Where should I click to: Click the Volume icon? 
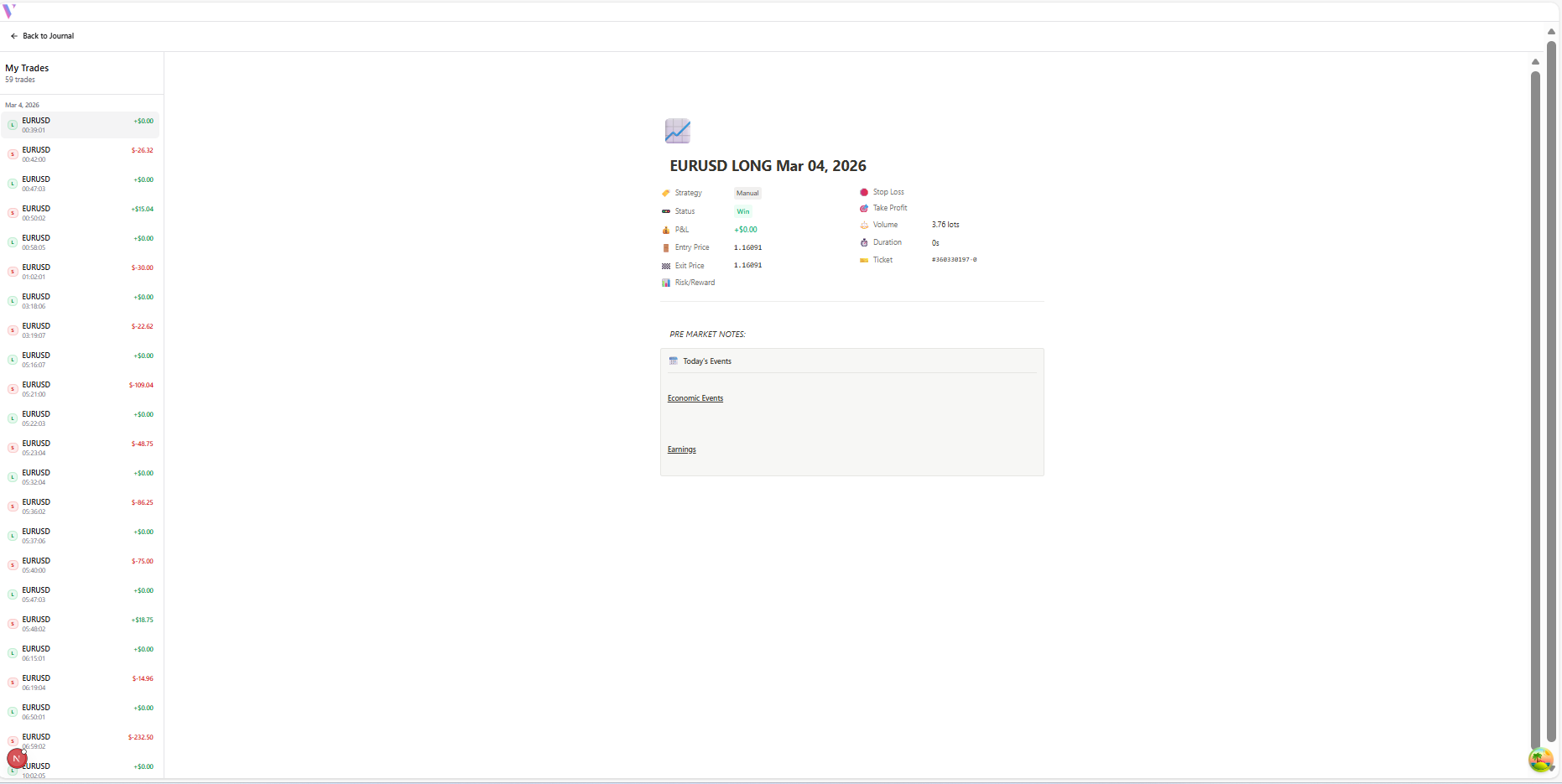pos(864,225)
